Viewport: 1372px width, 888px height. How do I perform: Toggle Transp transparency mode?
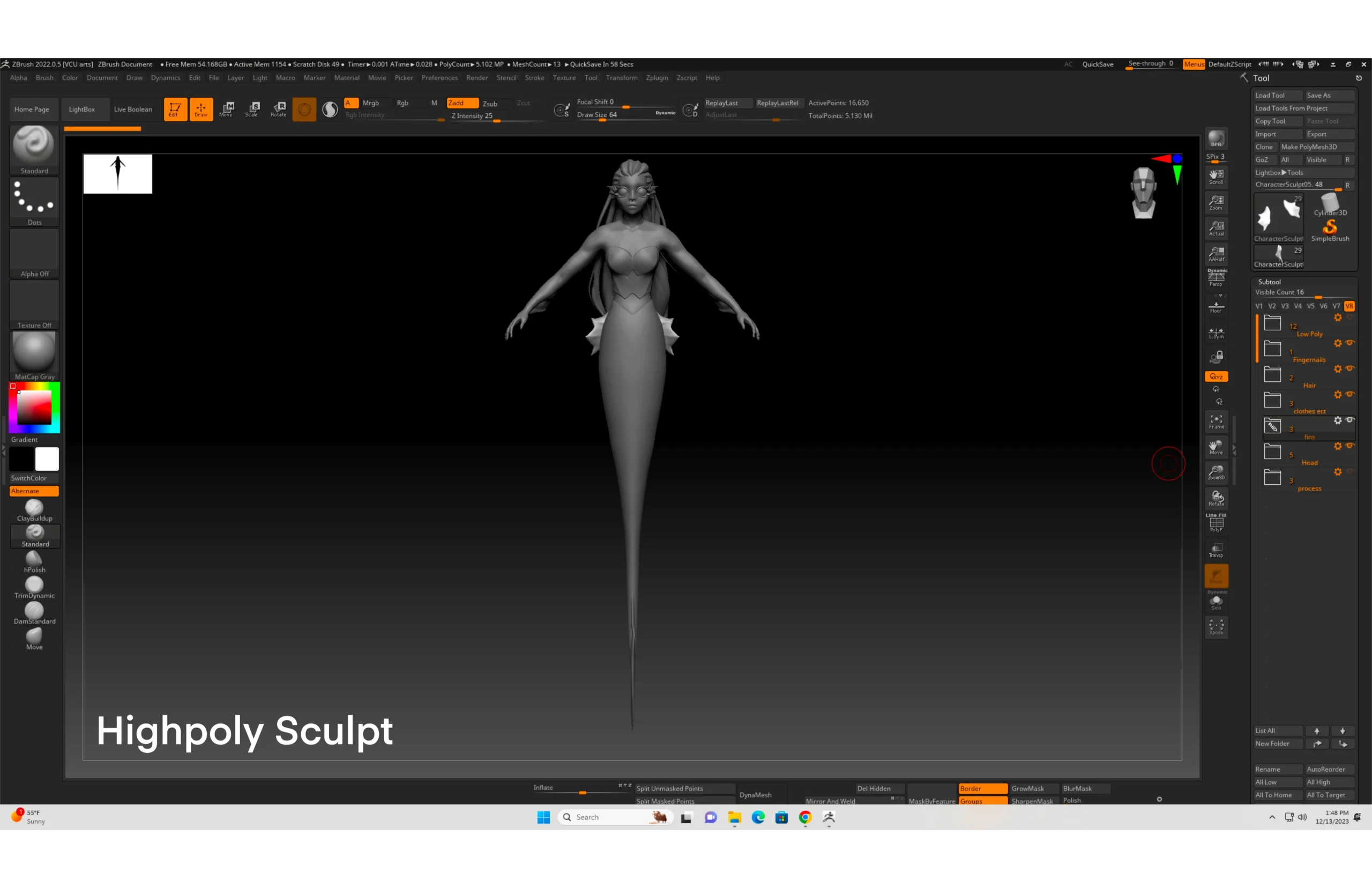point(1216,550)
